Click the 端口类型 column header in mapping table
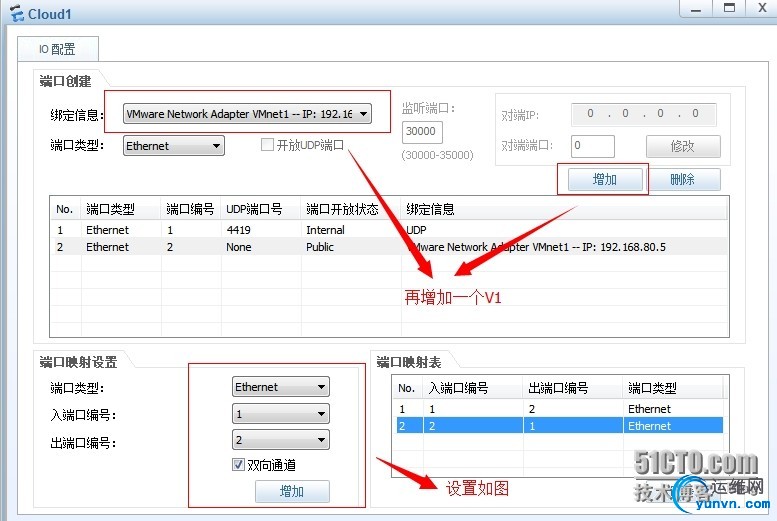Screen dimensions: 777x521 coord(673,388)
